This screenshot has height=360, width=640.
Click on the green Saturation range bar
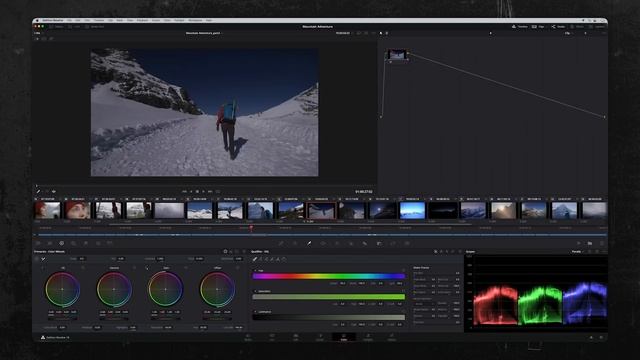[329, 297]
